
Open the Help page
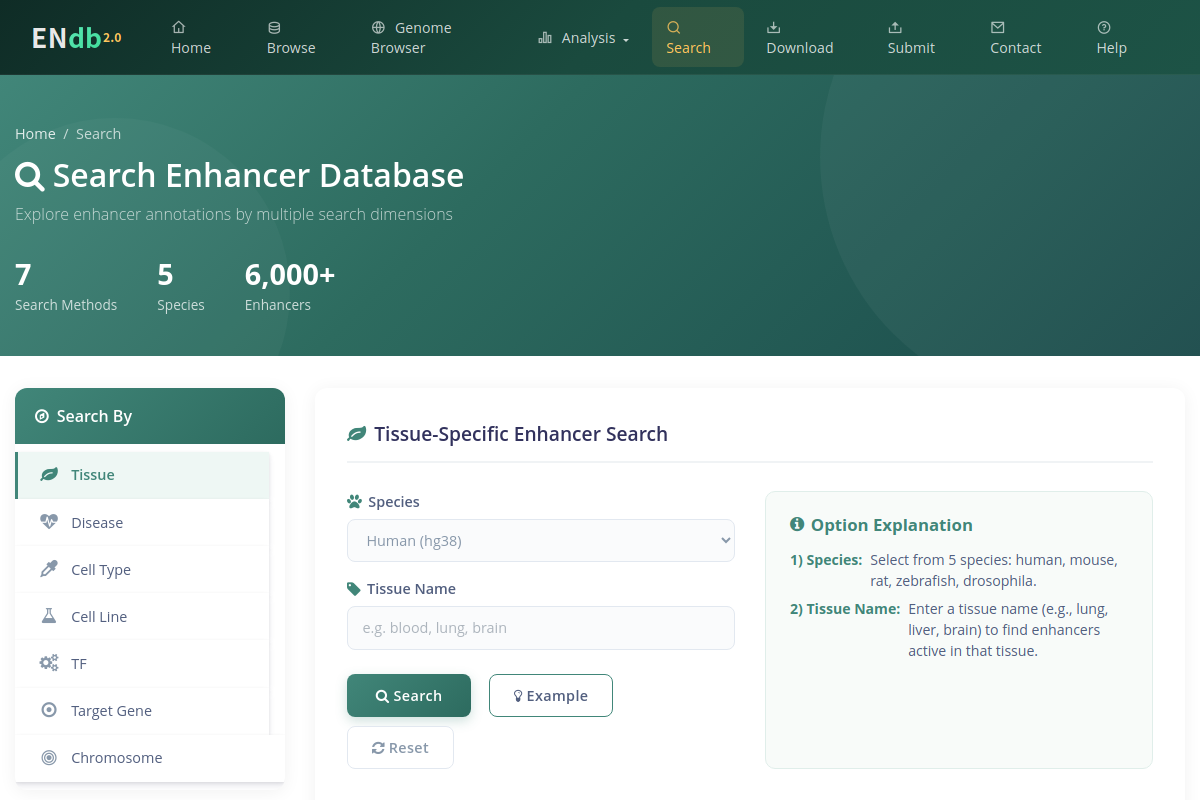tap(1112, 37)
